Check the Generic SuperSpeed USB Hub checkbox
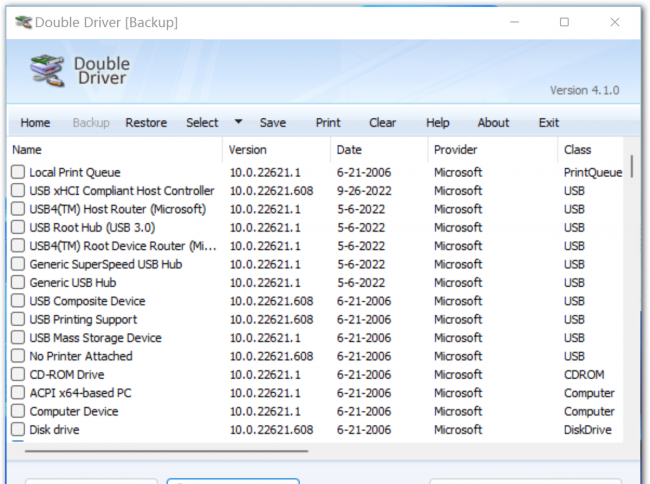 [x=18, y=264]
